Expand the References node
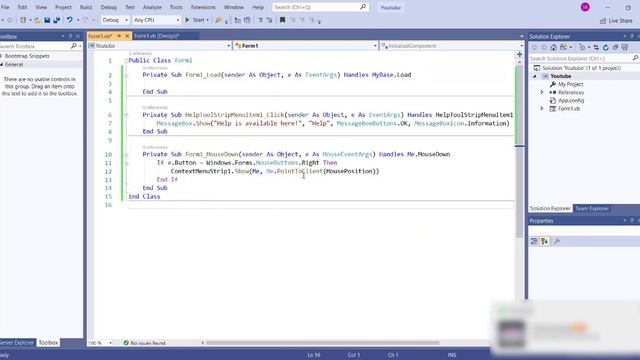 coord(542,93)
